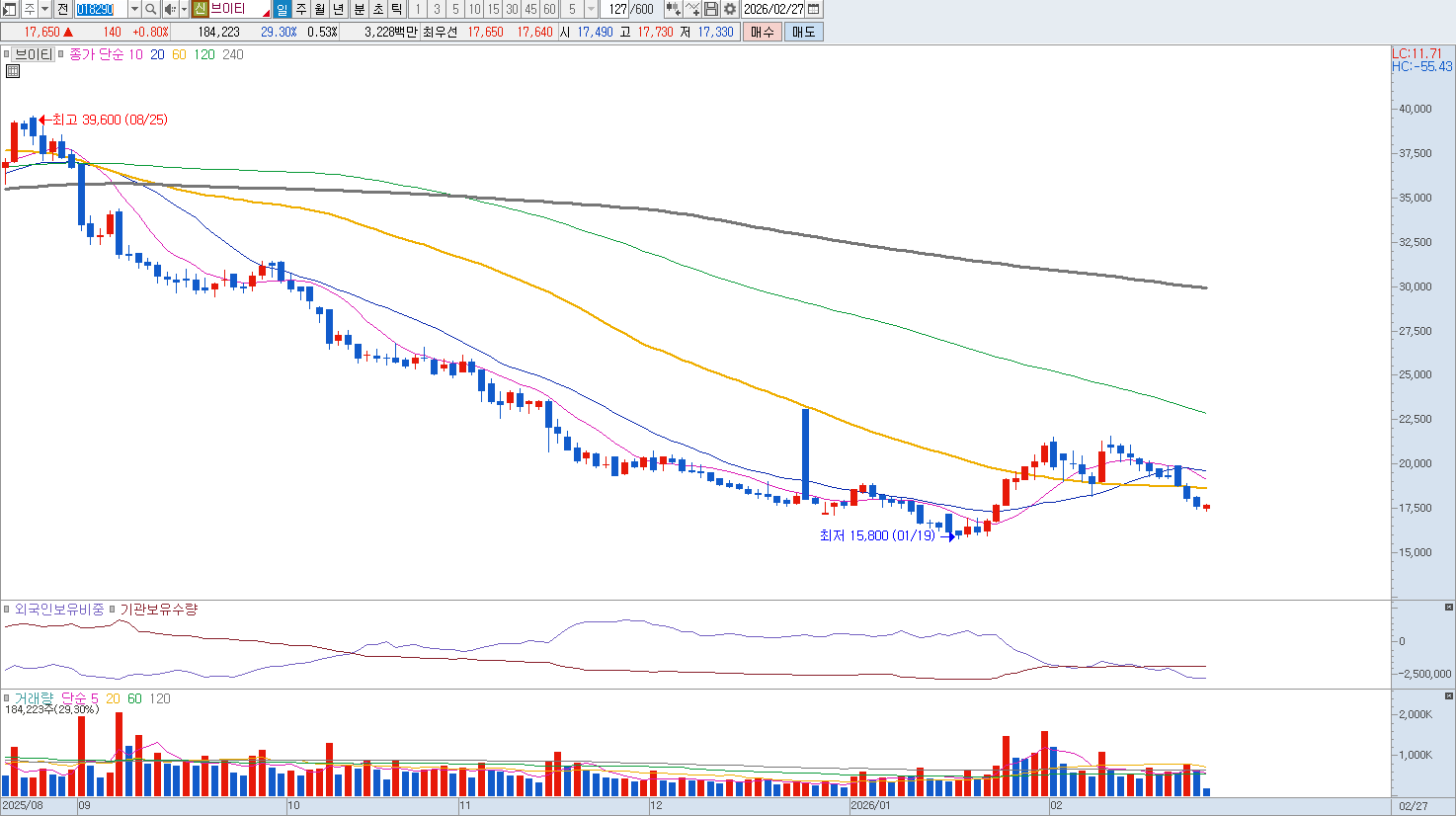Viewport: 1456px width, 816px height.
Task: Click the stock code input field 018290
Action: pos(101,9)
